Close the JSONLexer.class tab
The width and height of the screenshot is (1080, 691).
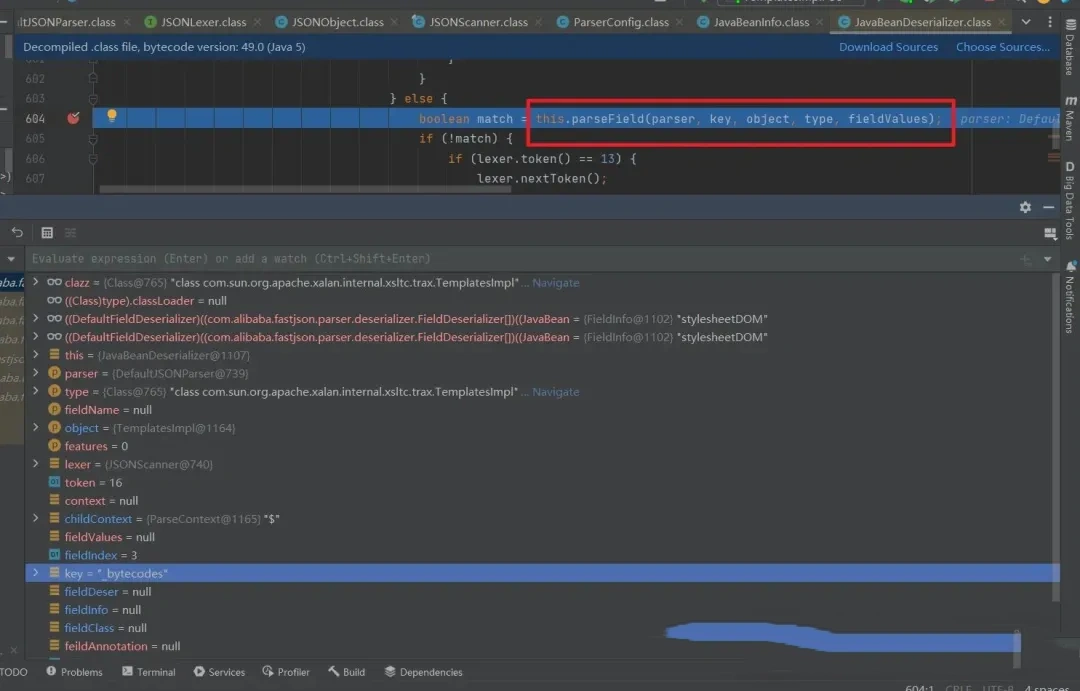258,22
